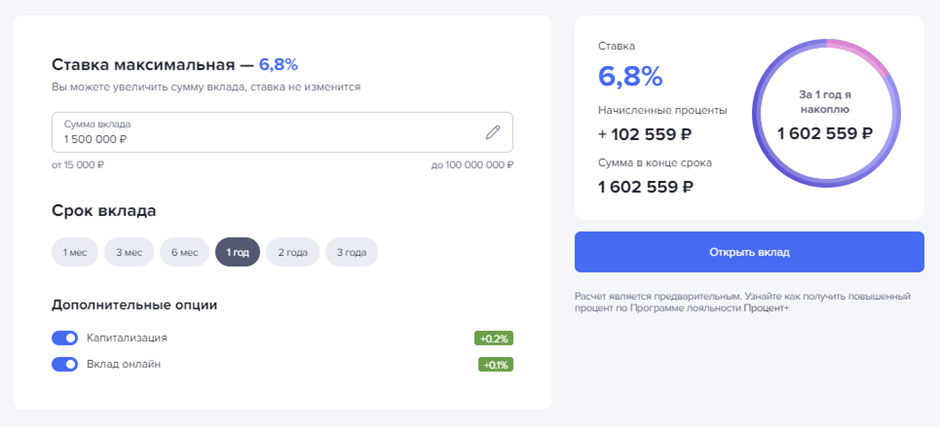
Task: Click the Дополнительные опции heading
Action: [134, 305]
